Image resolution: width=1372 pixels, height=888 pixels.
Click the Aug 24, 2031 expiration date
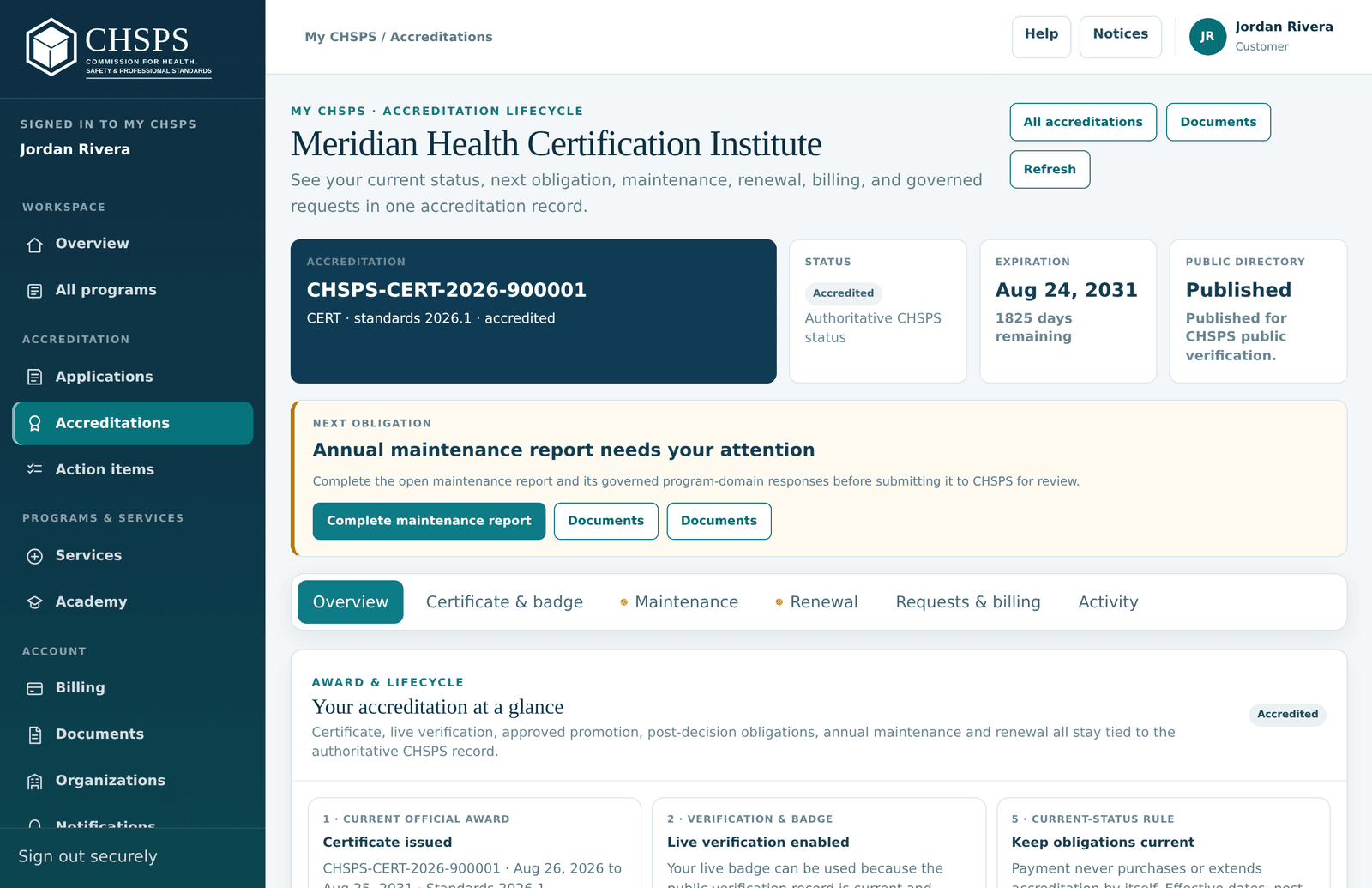click(x=1066, y=290)
